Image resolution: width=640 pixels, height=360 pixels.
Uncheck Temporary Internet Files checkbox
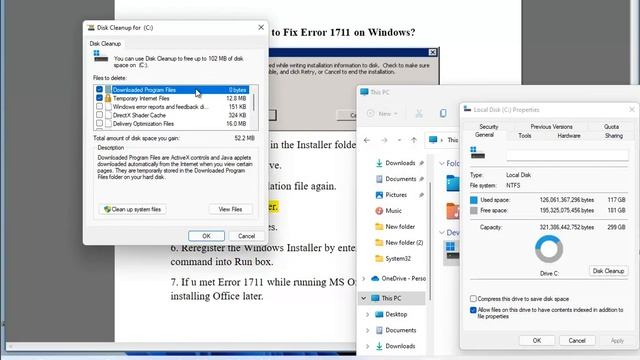coord(99,98)
